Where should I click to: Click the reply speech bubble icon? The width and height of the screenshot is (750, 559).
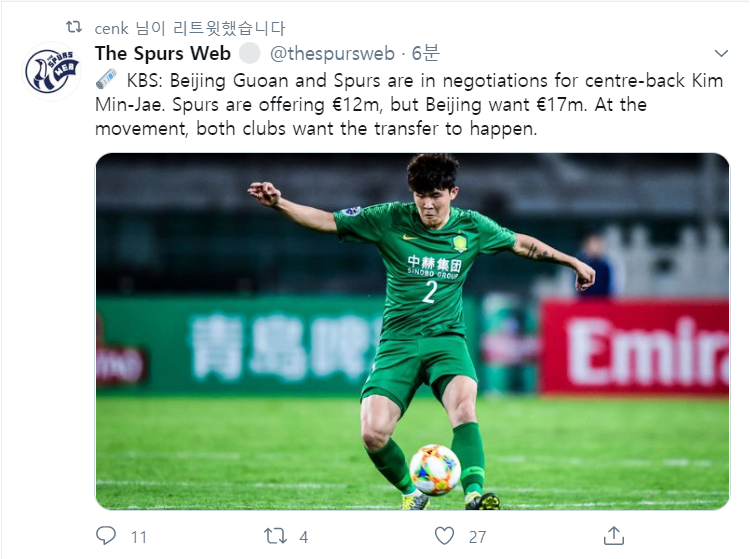point(106,536)
